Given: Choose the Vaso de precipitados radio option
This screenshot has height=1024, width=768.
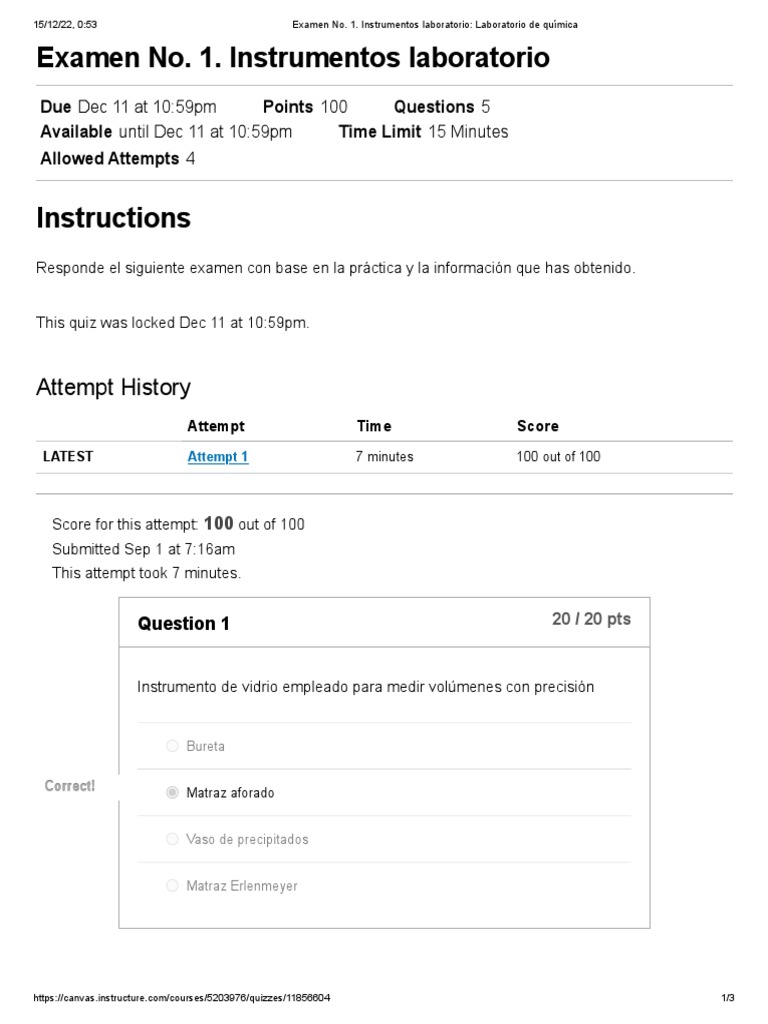Looking at the screenshot, I should pos(172,839).
